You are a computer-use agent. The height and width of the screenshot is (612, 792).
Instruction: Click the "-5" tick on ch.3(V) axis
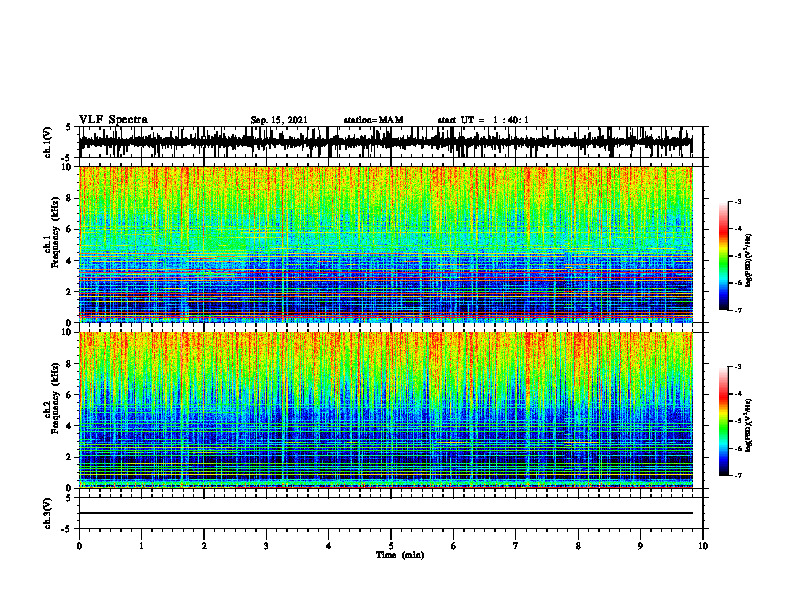[68, 529]
